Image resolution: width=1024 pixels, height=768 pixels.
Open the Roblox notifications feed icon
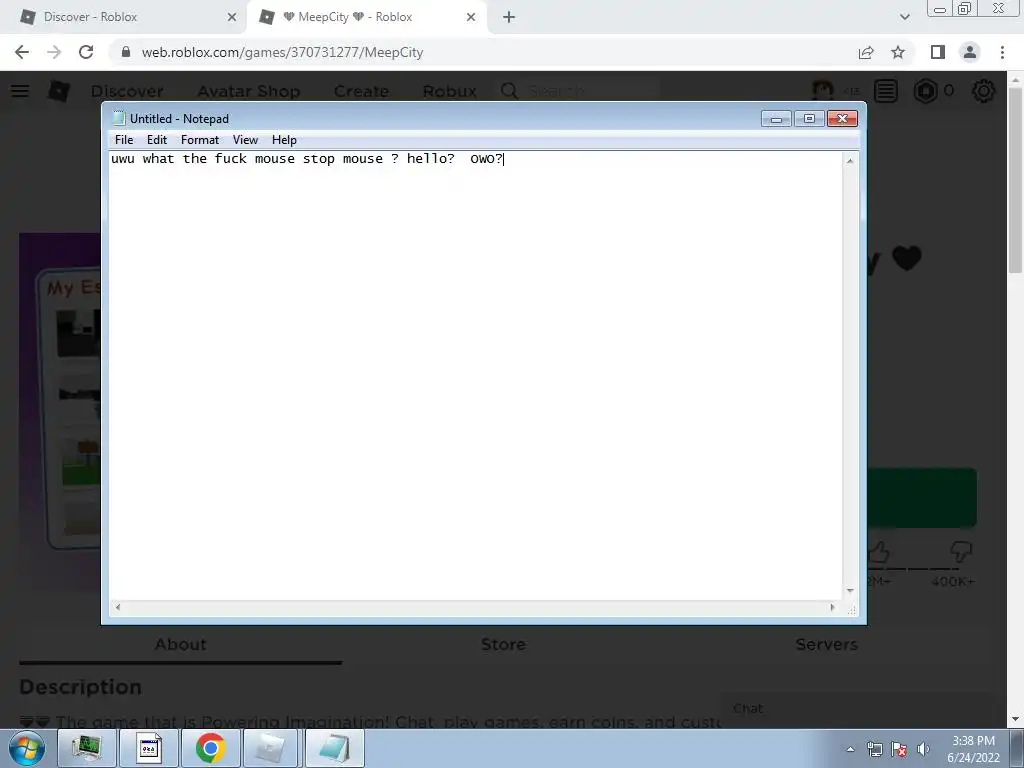click(886, 91)
